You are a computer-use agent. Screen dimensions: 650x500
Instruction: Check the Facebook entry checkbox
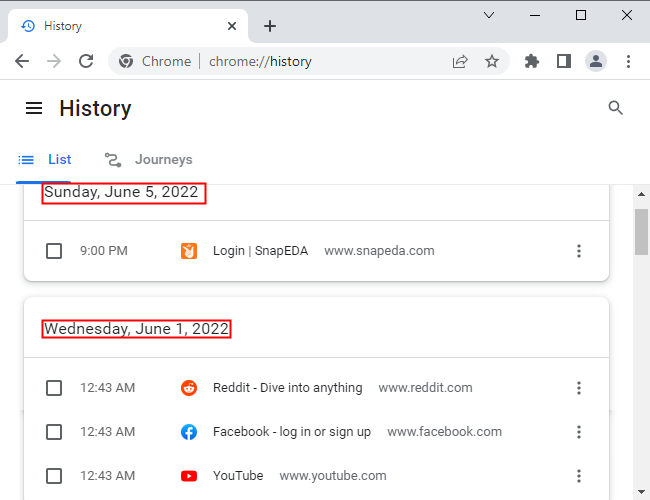[x=54, y=432]
